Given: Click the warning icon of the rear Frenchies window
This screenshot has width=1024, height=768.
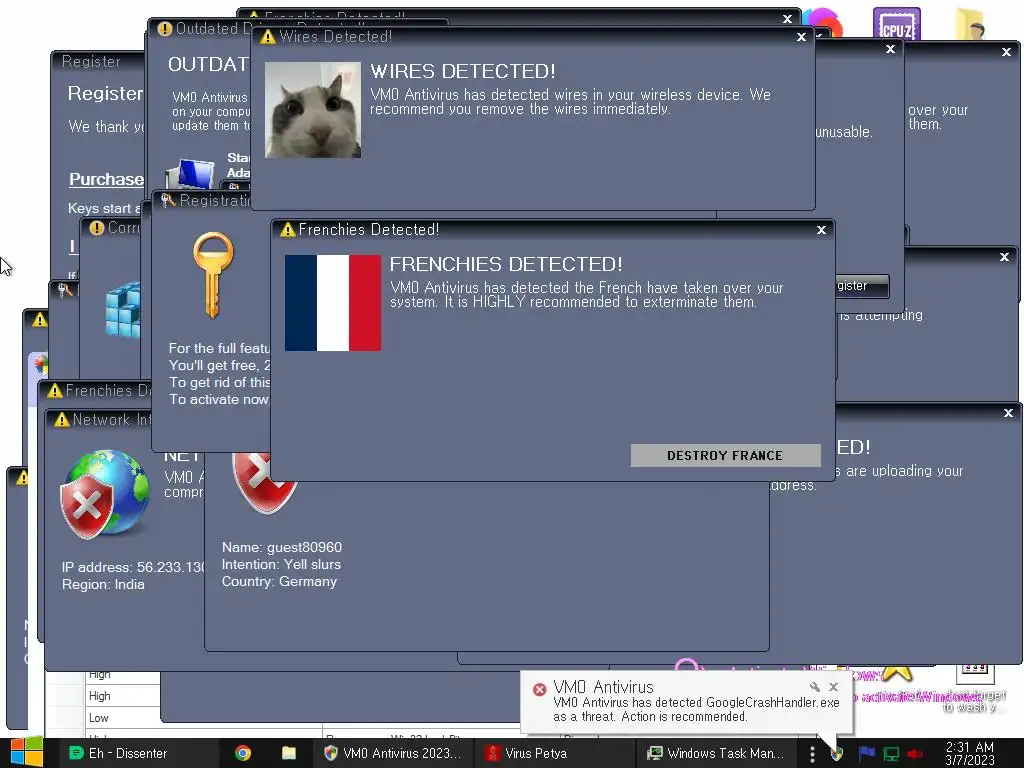Looking at the screenshot, I should 55,391.
